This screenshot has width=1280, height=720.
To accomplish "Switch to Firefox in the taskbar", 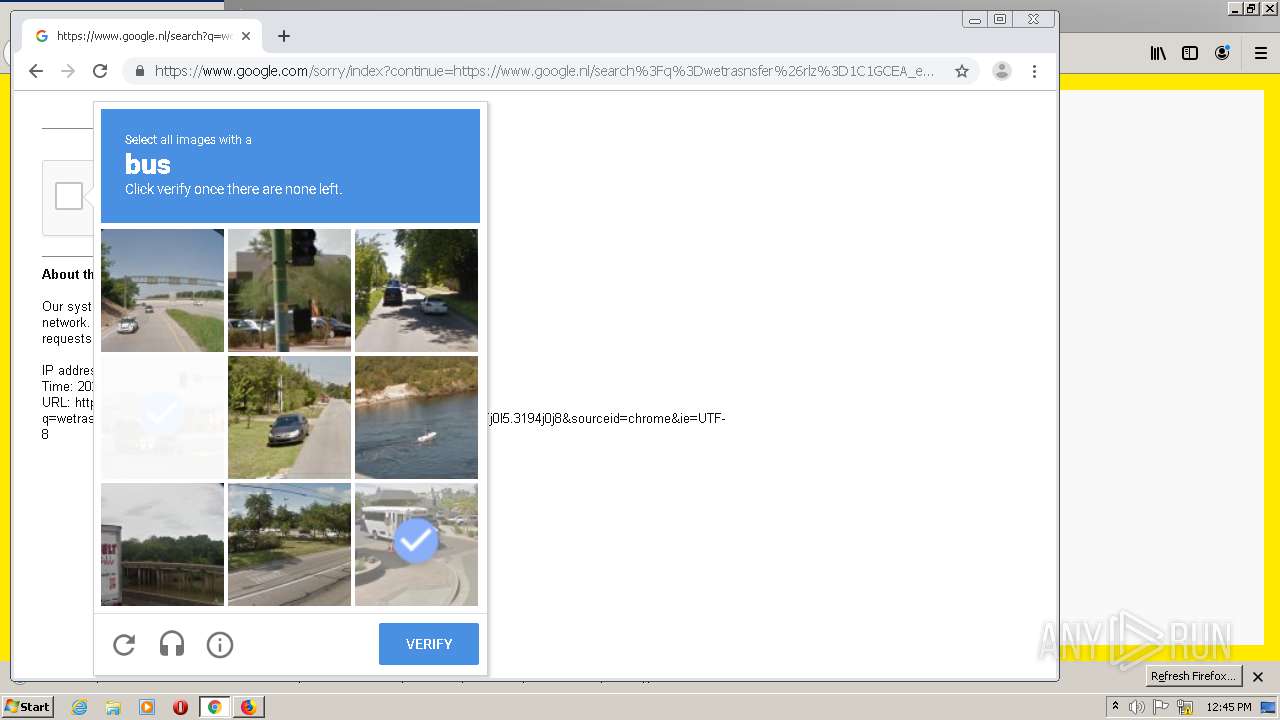I will coord(248,707).
